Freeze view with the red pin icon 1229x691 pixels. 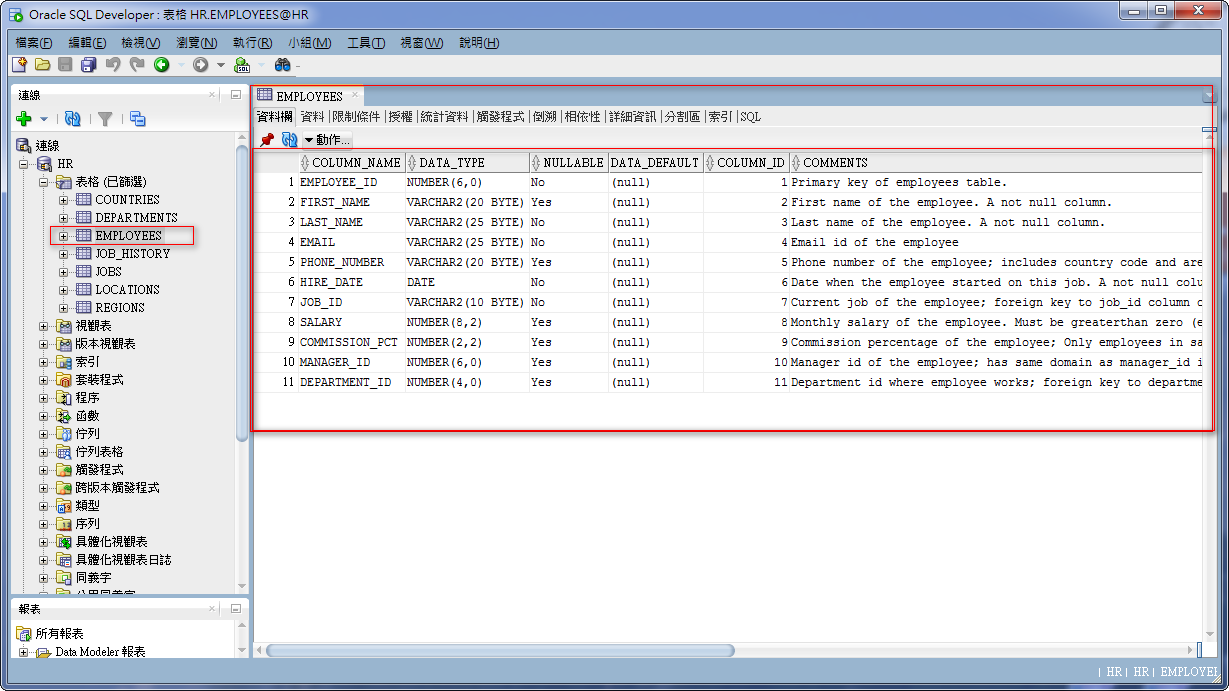tap(266, 140)
